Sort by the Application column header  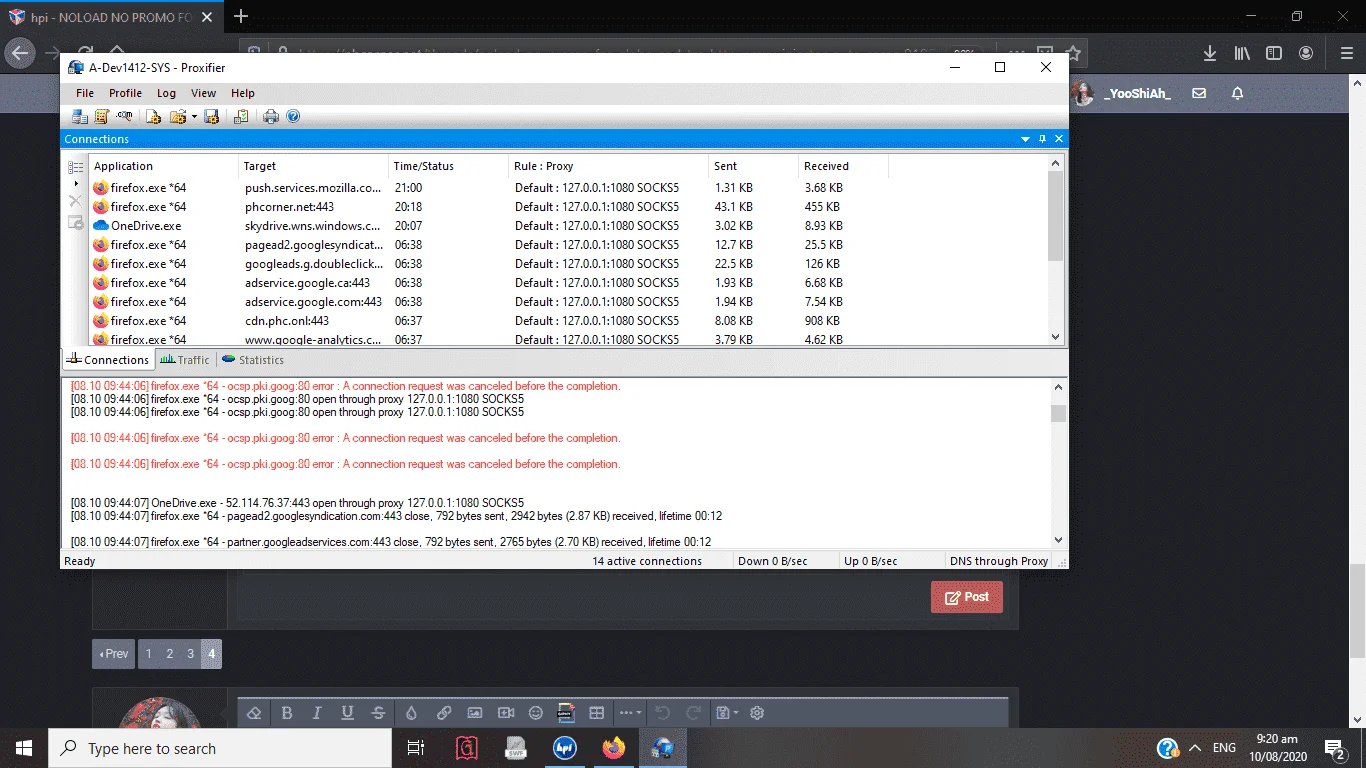pos(164,166)
